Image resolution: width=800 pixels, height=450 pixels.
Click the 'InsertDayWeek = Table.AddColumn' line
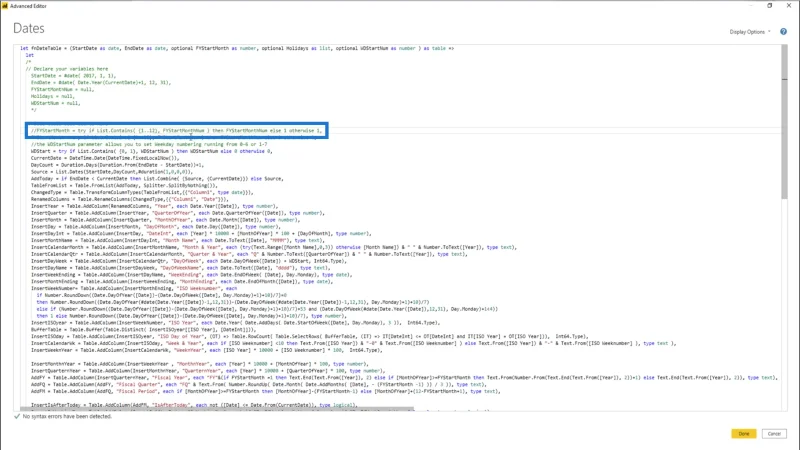(x=189, y=261)
